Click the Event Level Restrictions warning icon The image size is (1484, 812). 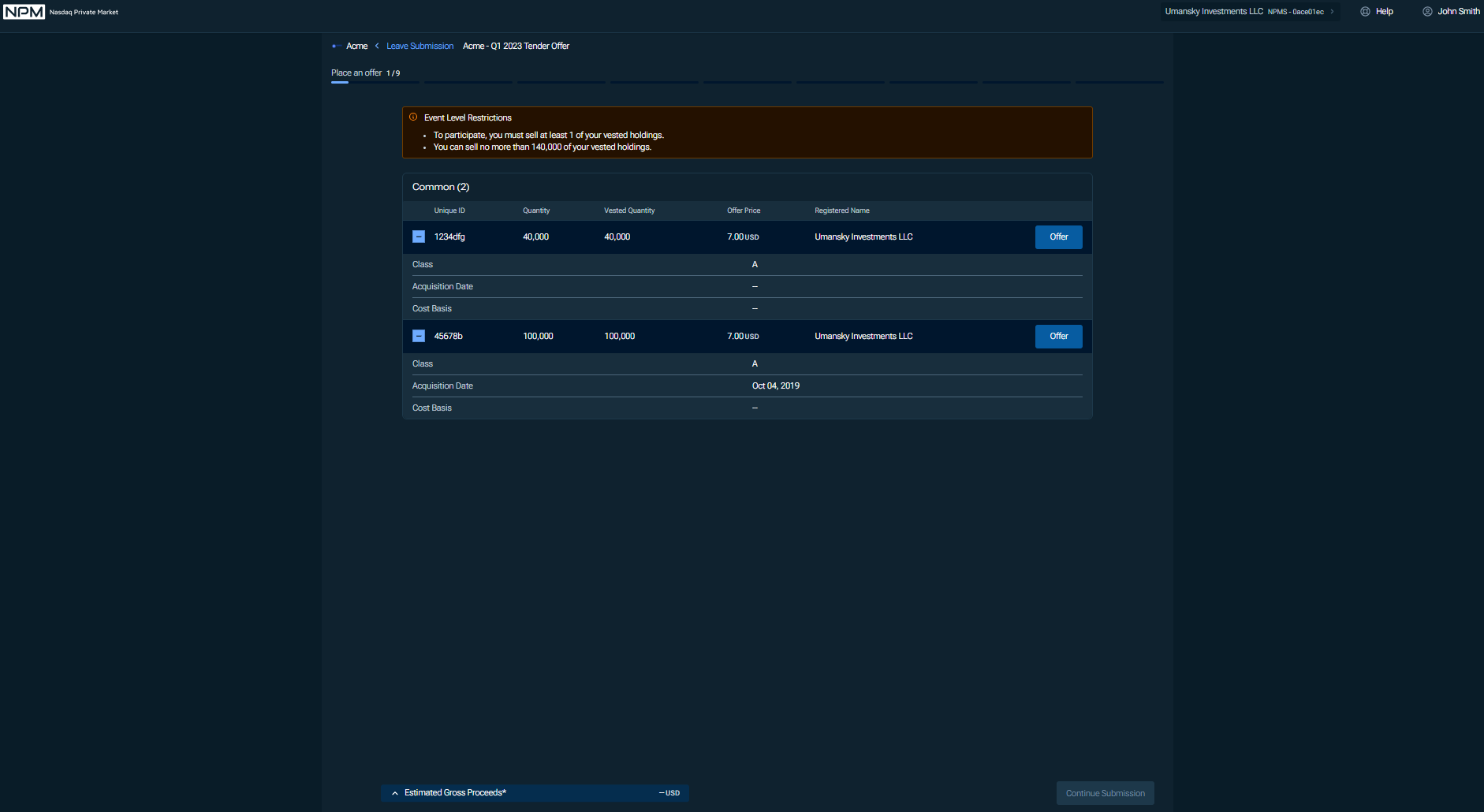(413, 117)
